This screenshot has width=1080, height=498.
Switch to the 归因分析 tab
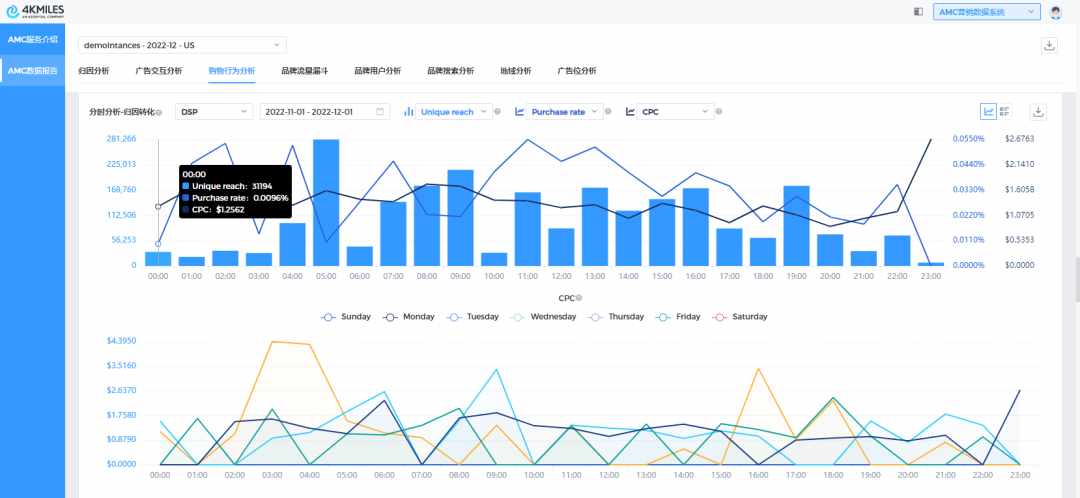pos(94,71)
